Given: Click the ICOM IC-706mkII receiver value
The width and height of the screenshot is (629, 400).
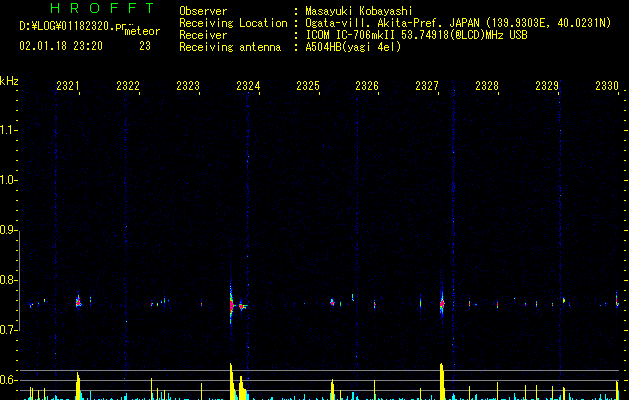Looking at the screenshot, I should (x=416, y=35).
